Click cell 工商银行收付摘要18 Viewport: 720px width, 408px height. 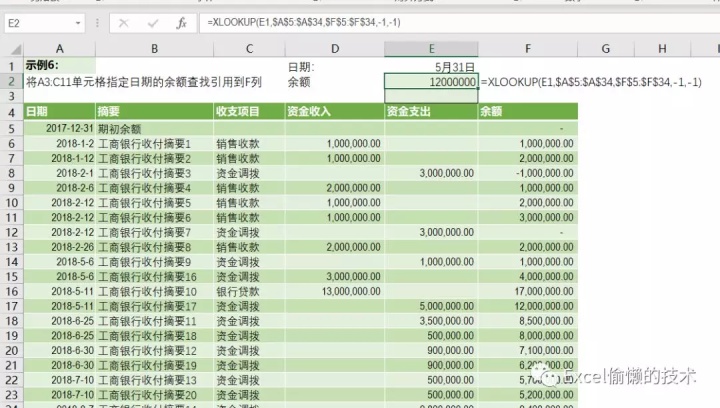[x=154, y=335]
